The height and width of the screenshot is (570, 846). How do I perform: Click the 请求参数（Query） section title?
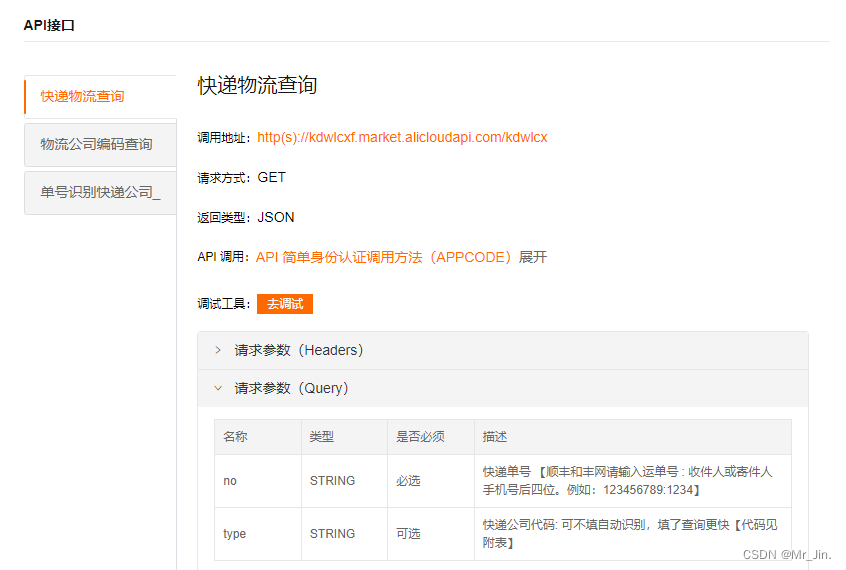coord(291,388)
